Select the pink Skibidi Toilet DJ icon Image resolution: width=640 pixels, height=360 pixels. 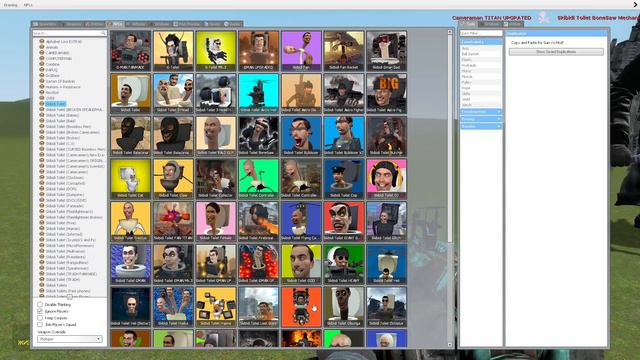tap(387, 179)
